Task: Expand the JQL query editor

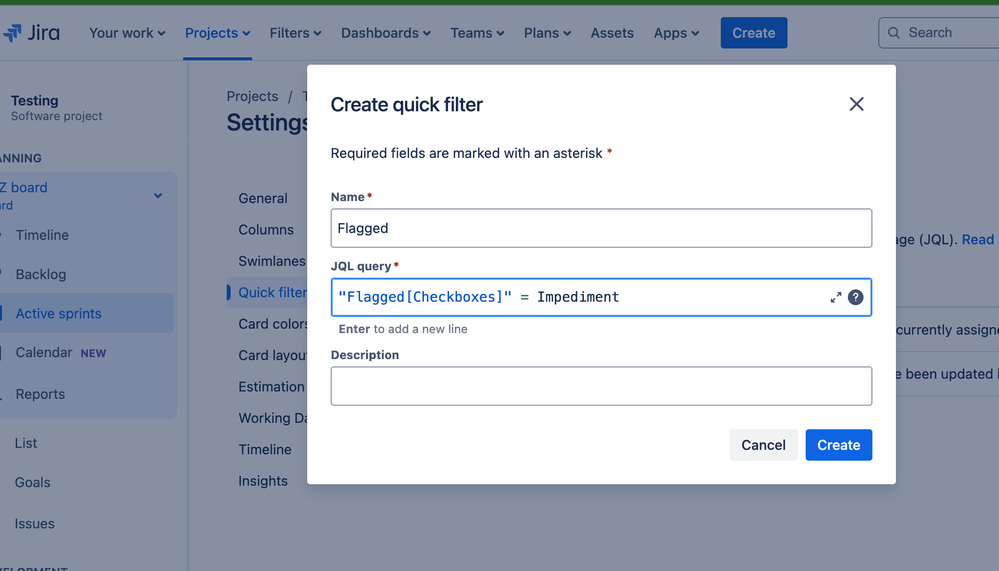Action: pos(835,298)
